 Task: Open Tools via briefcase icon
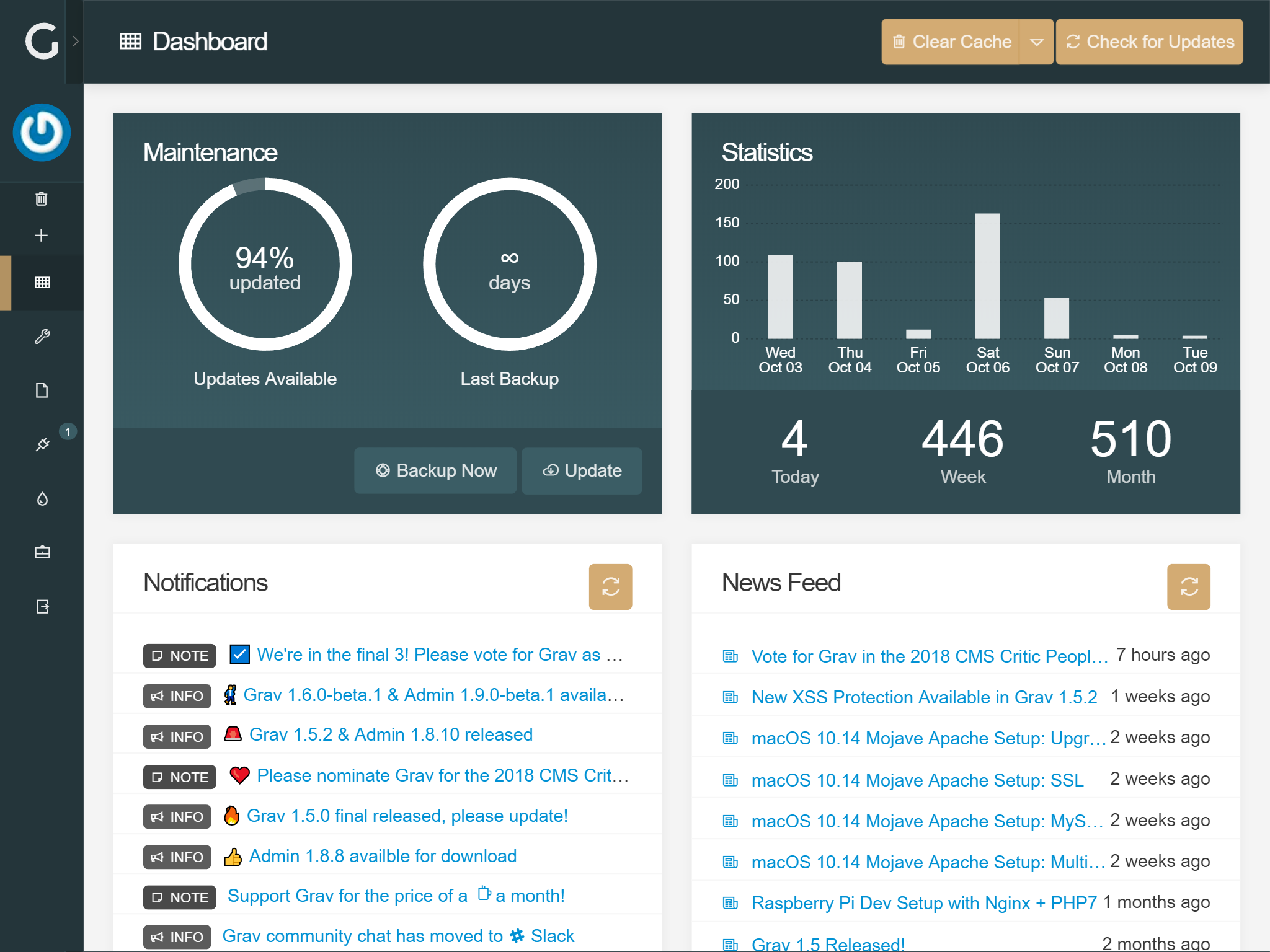[x=42, y=552]
